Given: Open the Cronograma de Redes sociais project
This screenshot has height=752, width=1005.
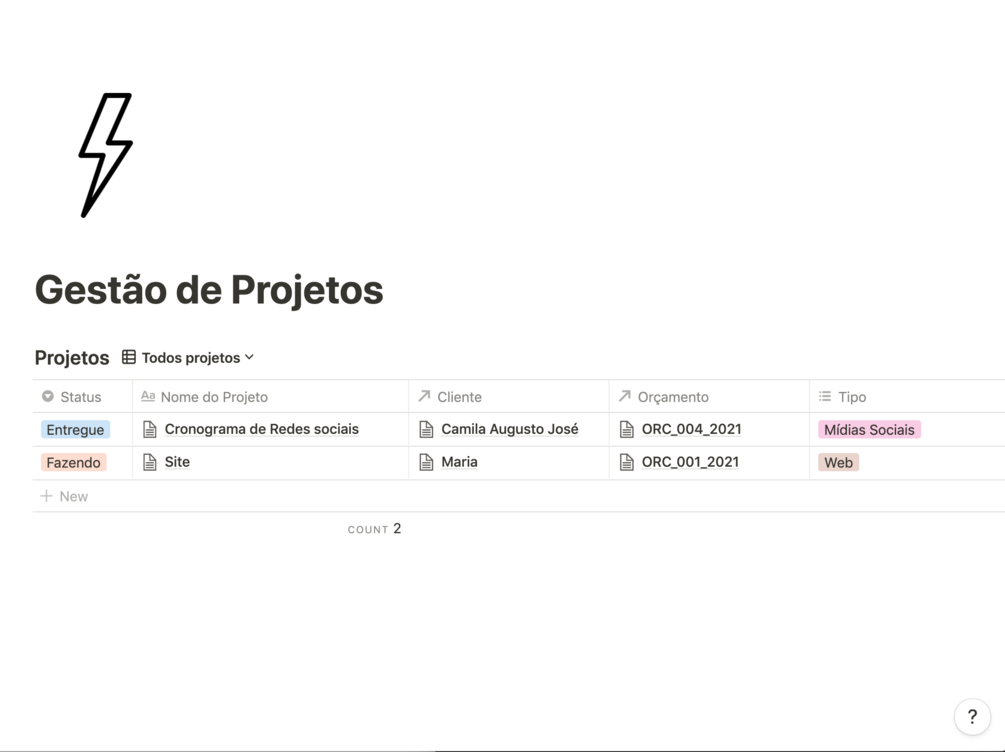Looking at the screenshot, I should click(x=261, y=429).
